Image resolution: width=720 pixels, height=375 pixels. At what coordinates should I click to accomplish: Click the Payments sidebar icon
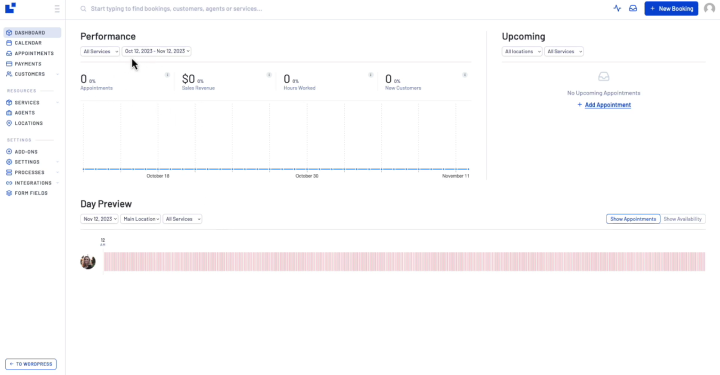[9, 64]
